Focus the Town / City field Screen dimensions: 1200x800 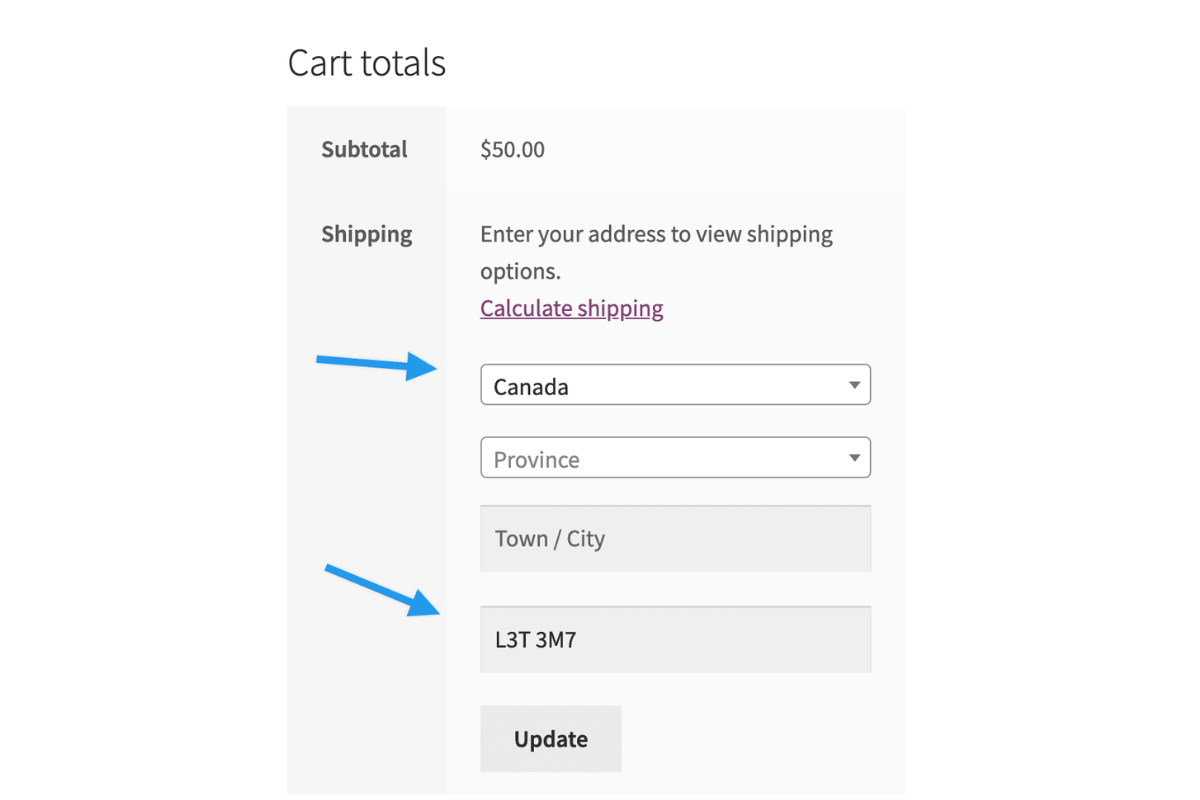675,538
